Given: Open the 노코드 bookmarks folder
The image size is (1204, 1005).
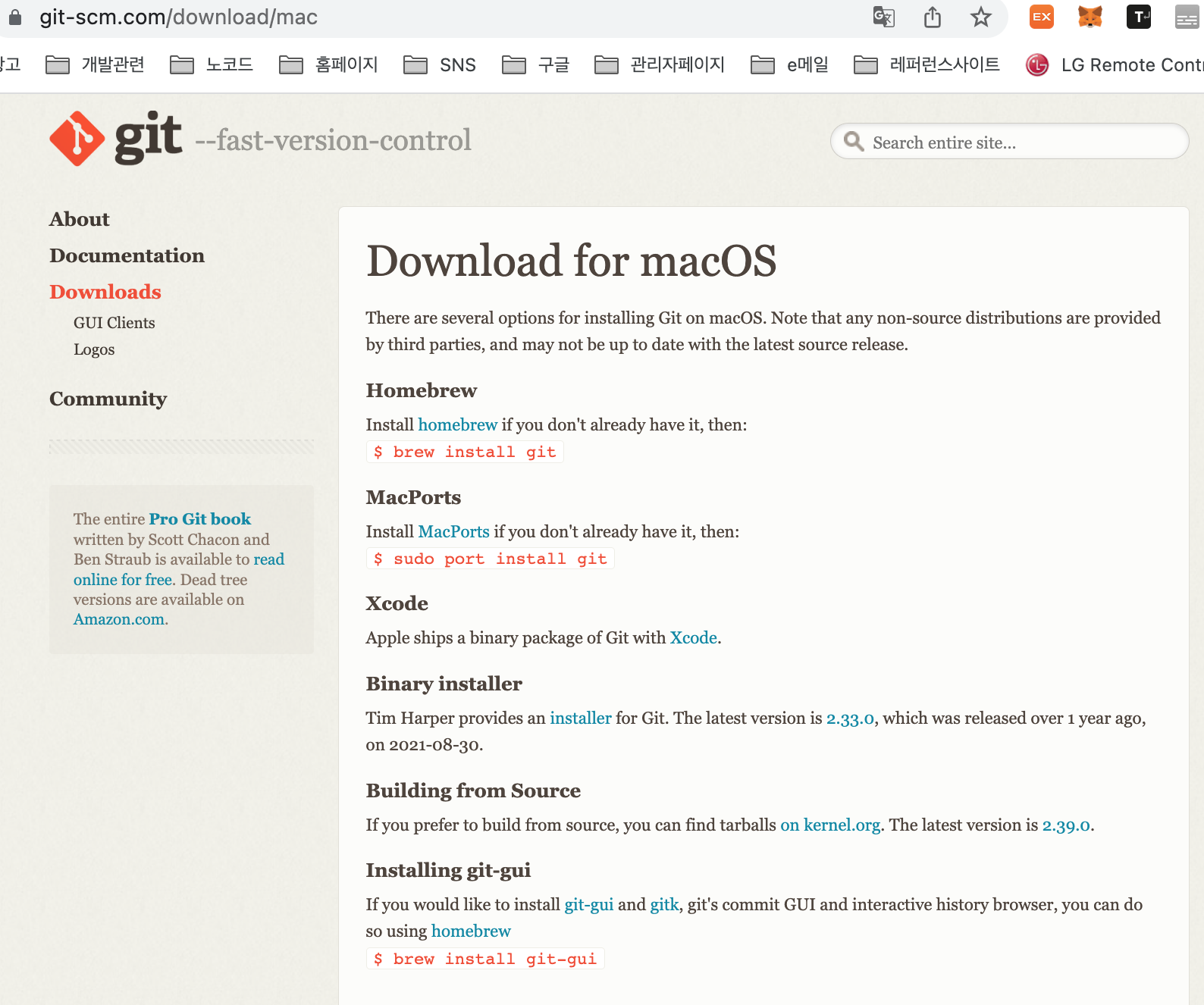Looking at the screenshot, I should pos(212,65).
